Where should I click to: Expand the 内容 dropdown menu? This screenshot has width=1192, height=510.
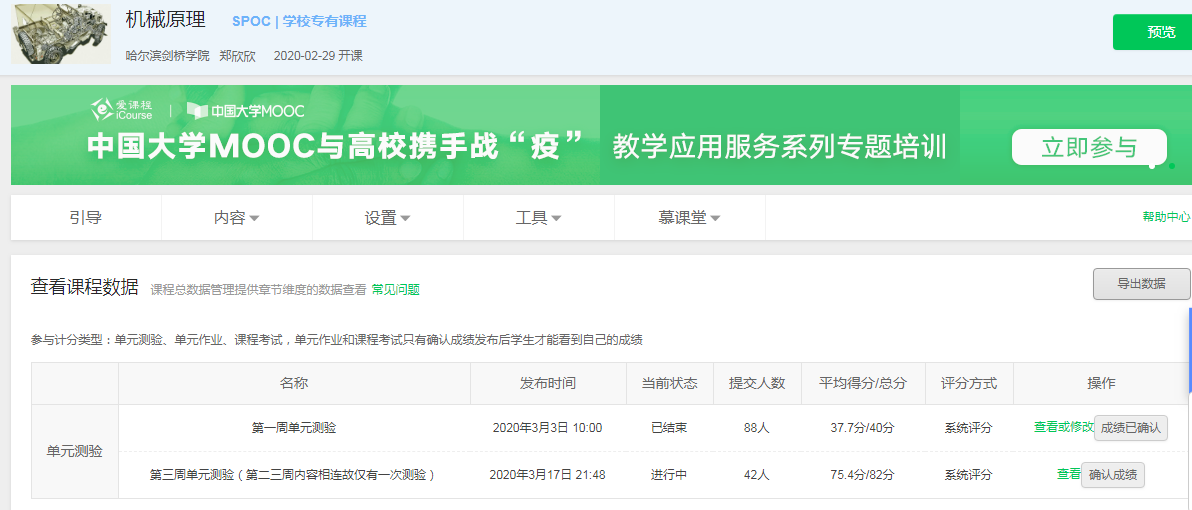click(x=236, y=218)
